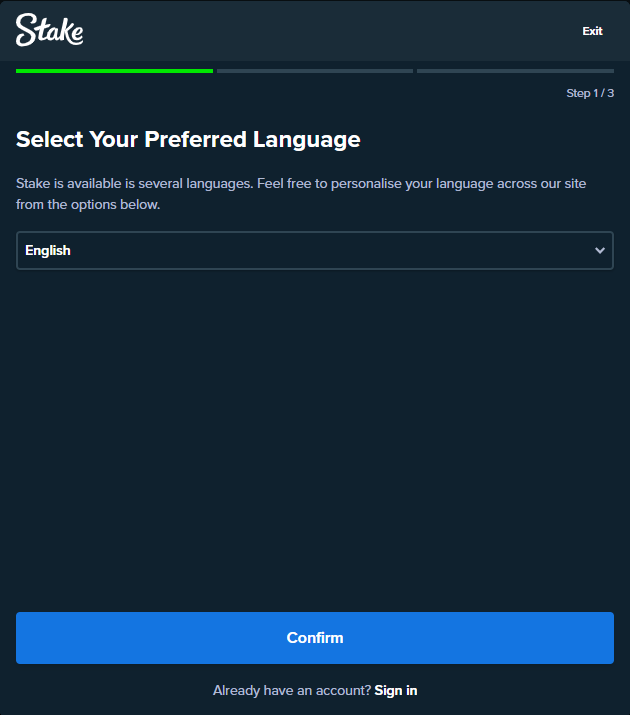Expand the language list using the chevron arrow
The image size is (630, 715).
(600, 250)
